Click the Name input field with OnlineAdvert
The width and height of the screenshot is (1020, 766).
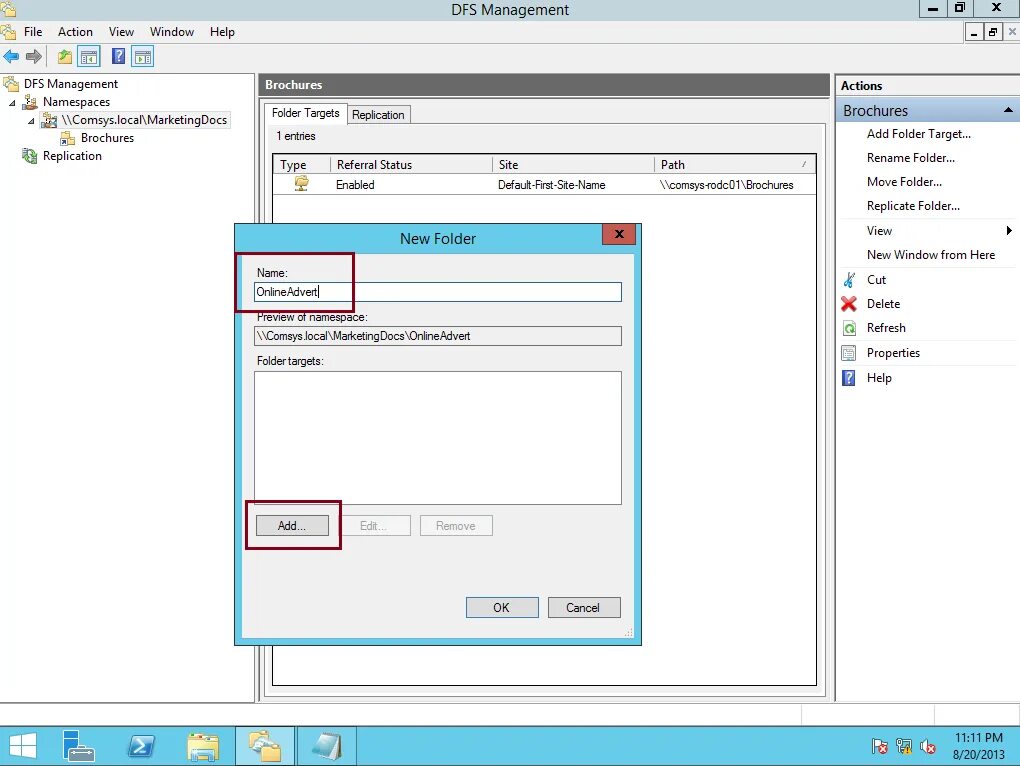438,291
